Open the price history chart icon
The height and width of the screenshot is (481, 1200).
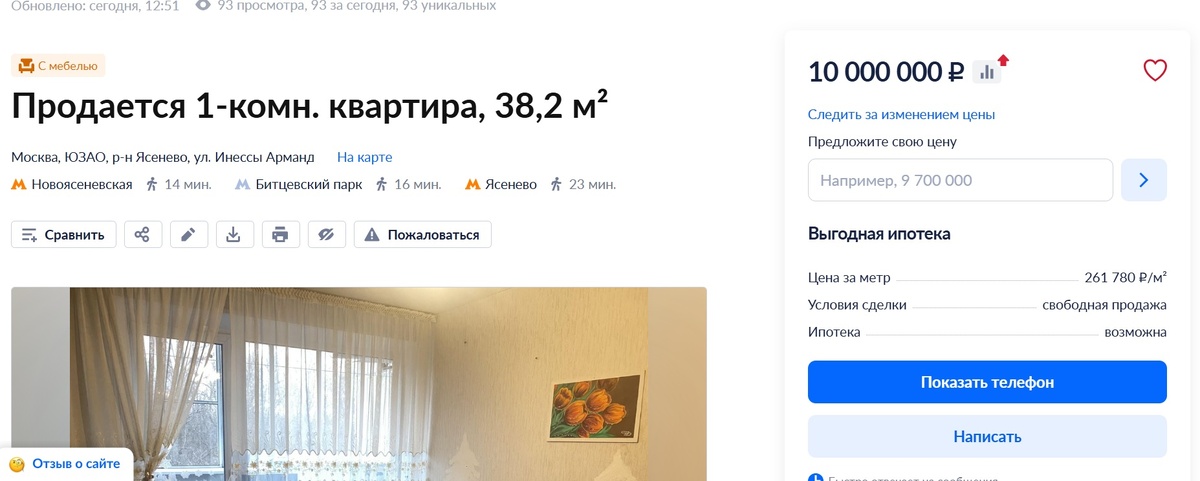point(987,72)
